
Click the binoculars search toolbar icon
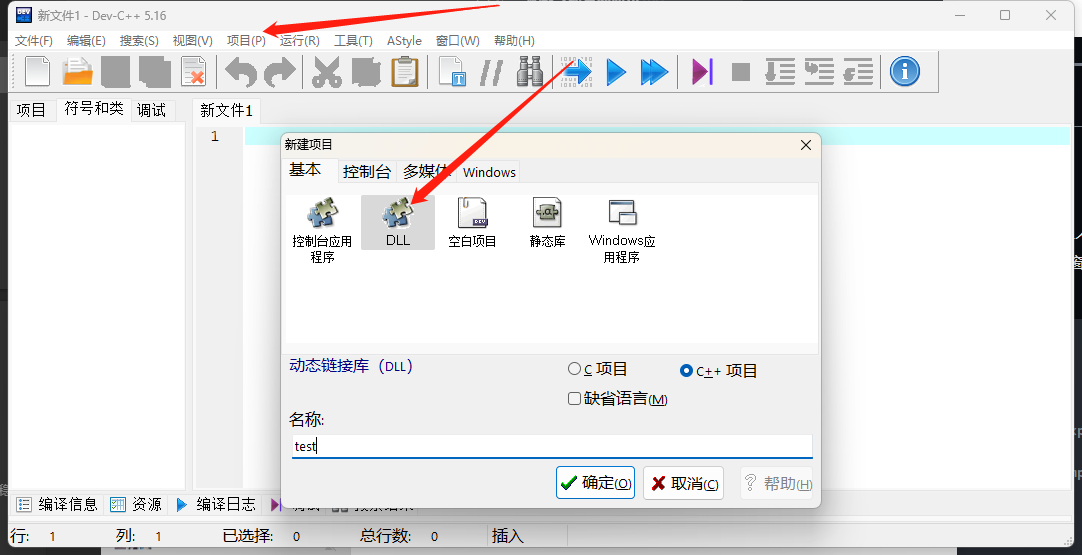pyautogui.click(x=529, y=72)
